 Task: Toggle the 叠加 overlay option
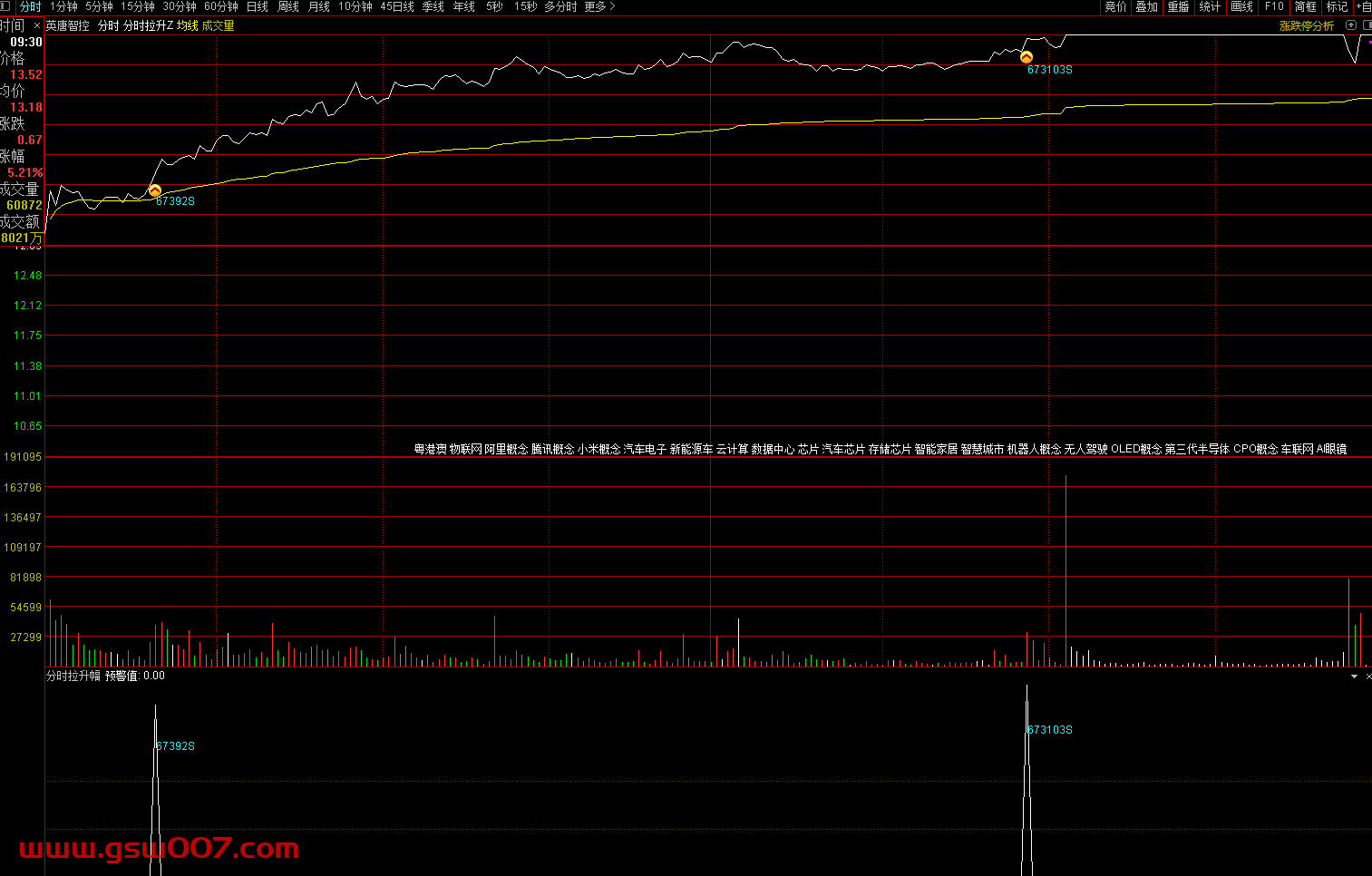tap(1146, 6)
